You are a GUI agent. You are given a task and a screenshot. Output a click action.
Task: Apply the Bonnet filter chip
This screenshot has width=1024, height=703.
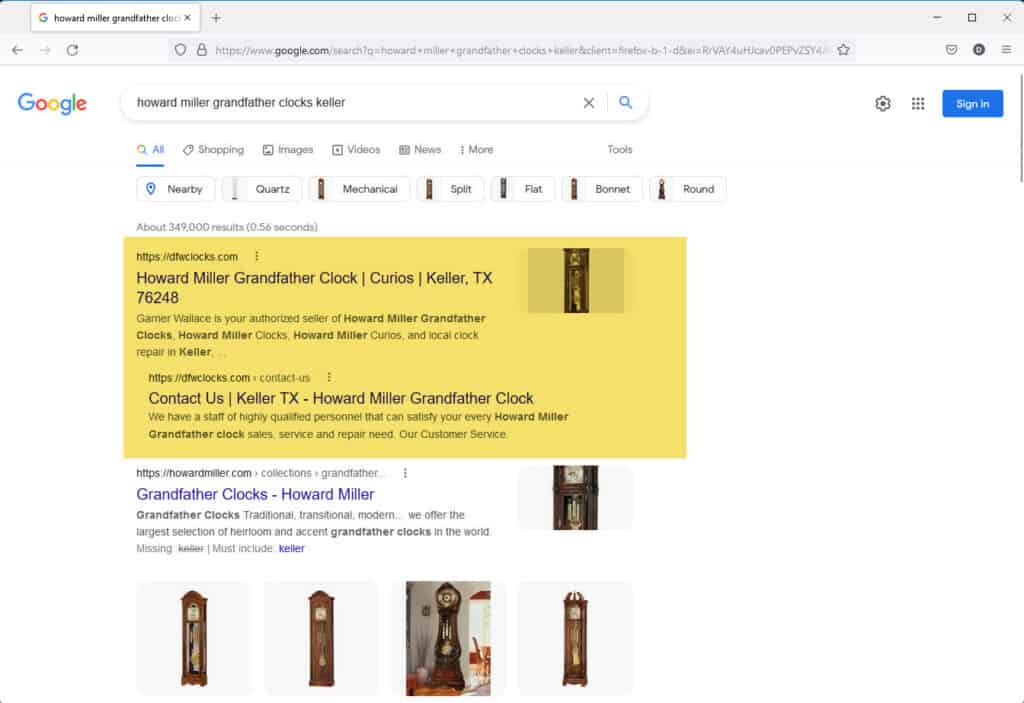point(602,189)
